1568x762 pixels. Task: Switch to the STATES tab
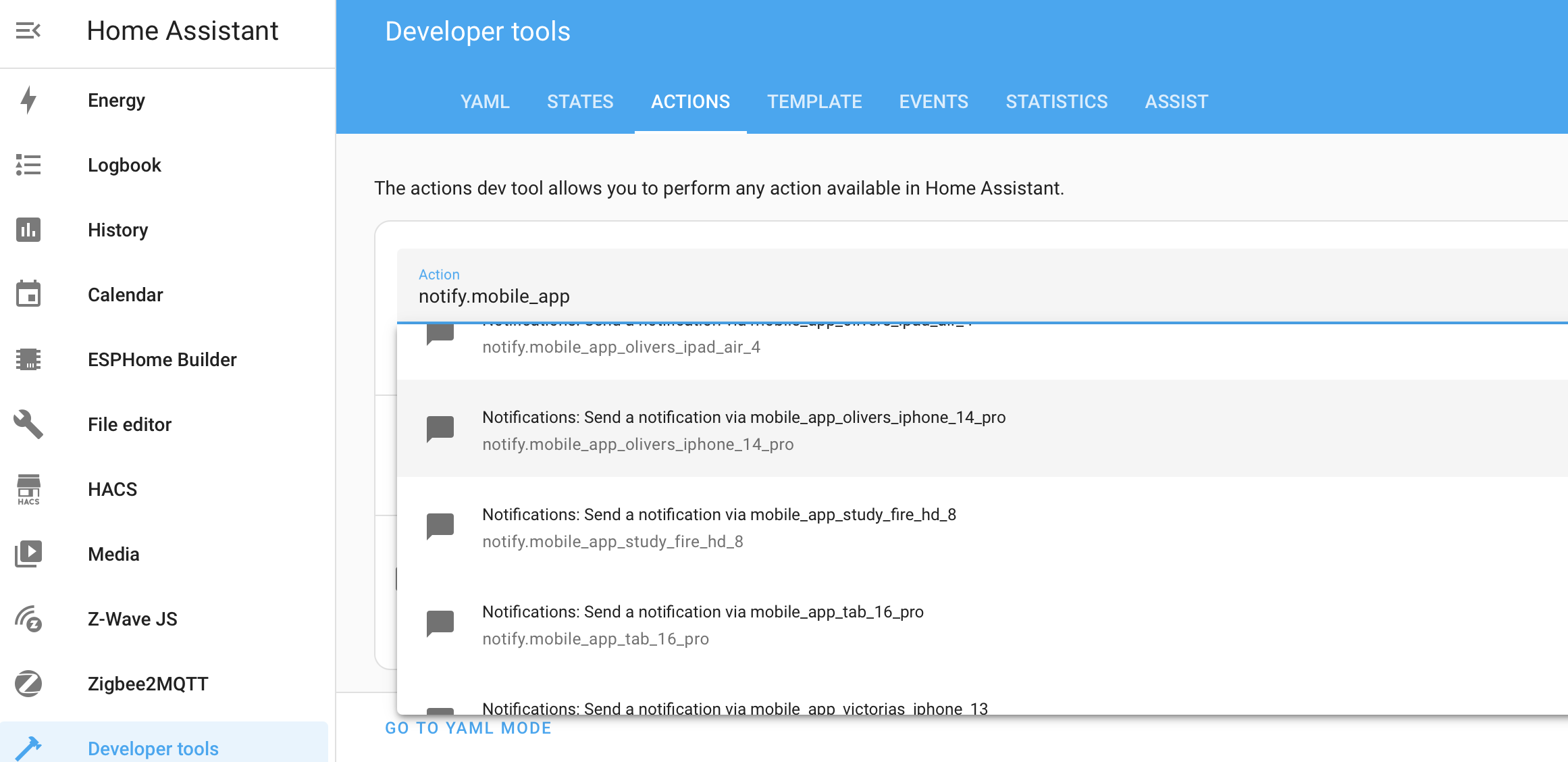(x=580, y=101)
